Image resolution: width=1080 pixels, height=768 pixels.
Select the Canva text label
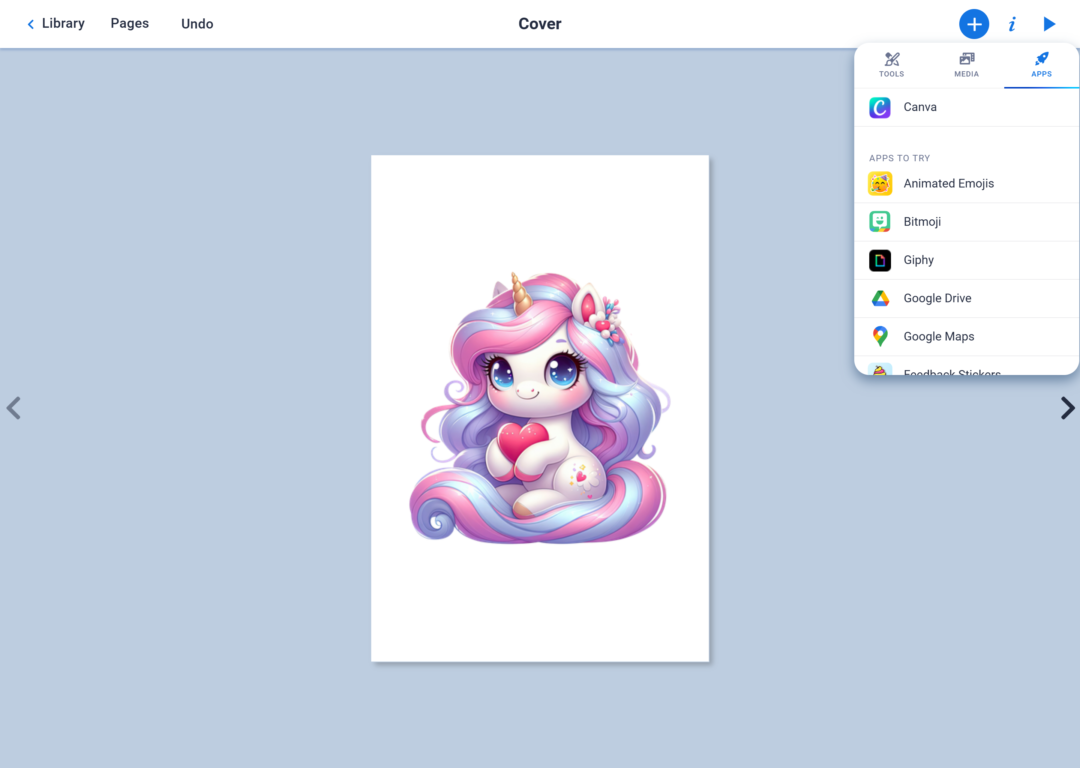click(920, 107)
